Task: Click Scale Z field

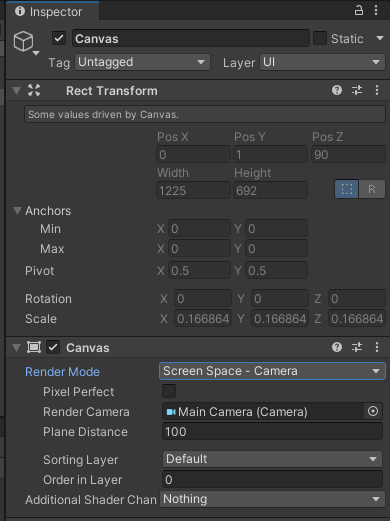Action: pos(357,318)
